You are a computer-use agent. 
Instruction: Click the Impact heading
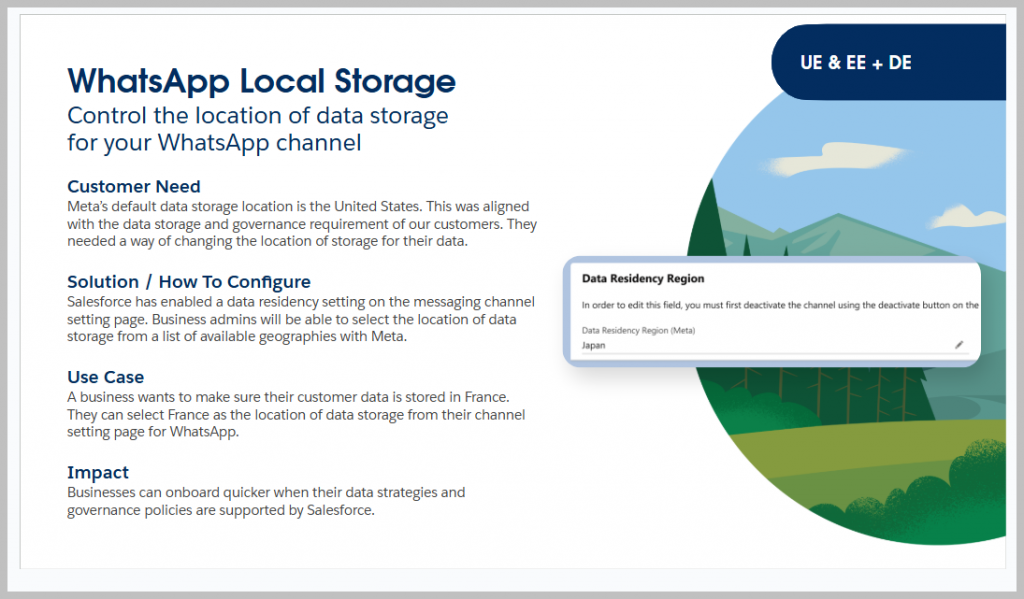(x=98, y=472)
